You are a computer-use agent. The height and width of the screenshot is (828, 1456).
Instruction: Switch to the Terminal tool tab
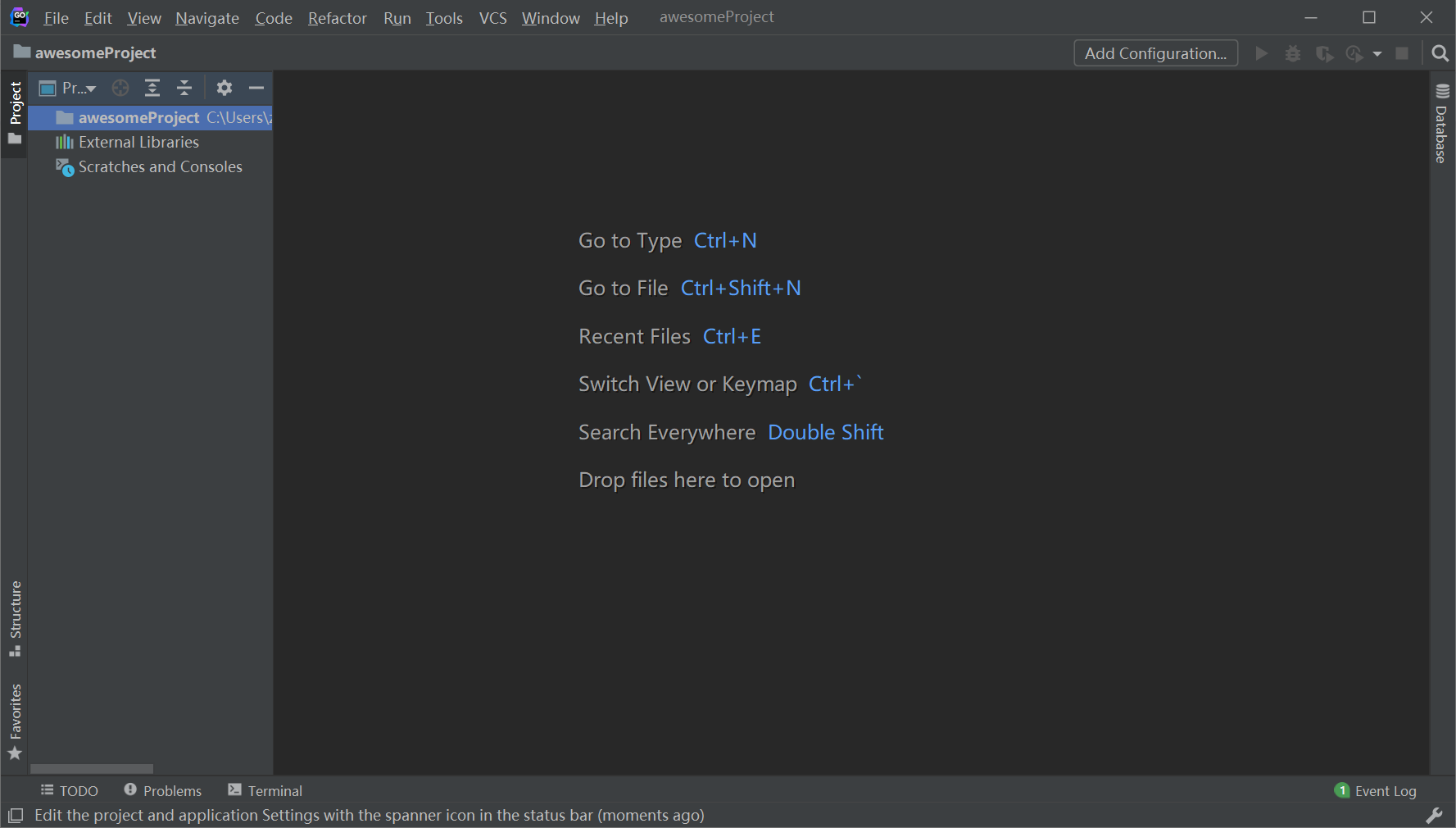click(x=265, y=790)
